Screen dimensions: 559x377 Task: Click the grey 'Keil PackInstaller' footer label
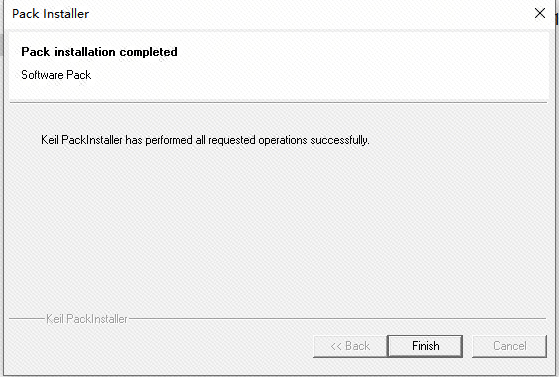coord(87,319)
